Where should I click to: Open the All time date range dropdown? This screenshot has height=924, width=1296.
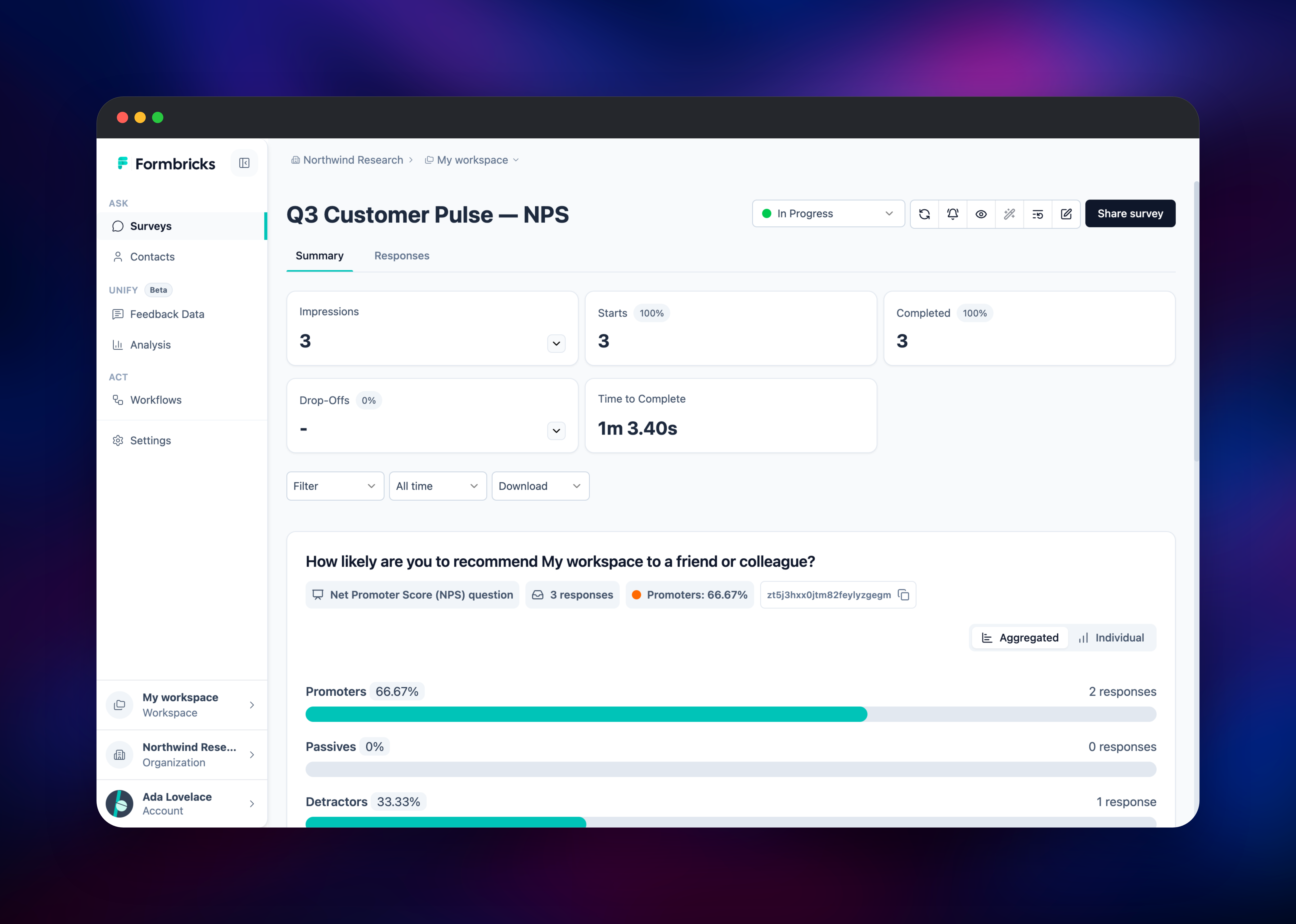click(x=438, y=486)
